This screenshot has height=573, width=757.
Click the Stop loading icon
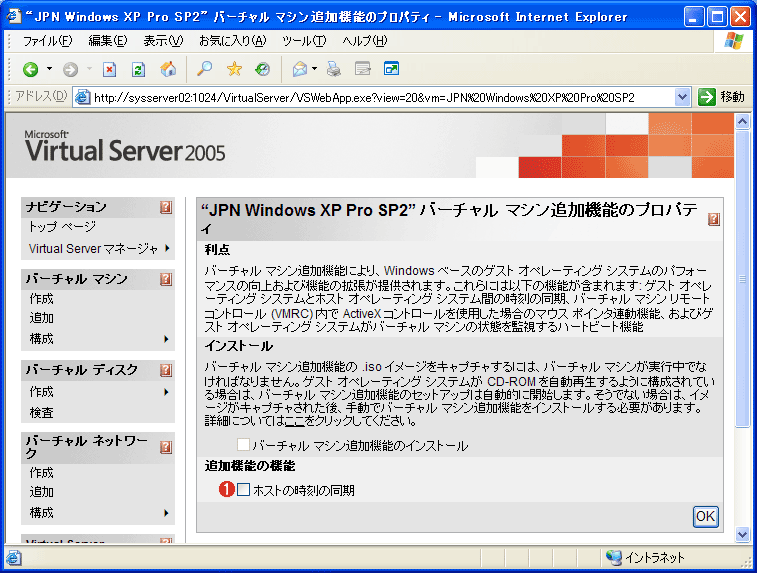[x=110, y=70]
